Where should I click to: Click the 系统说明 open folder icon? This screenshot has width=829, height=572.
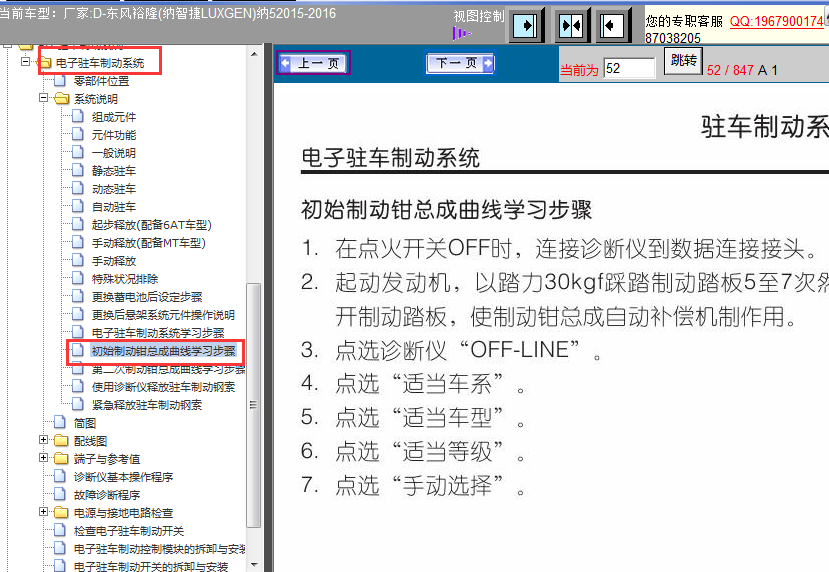pos(61,99)
